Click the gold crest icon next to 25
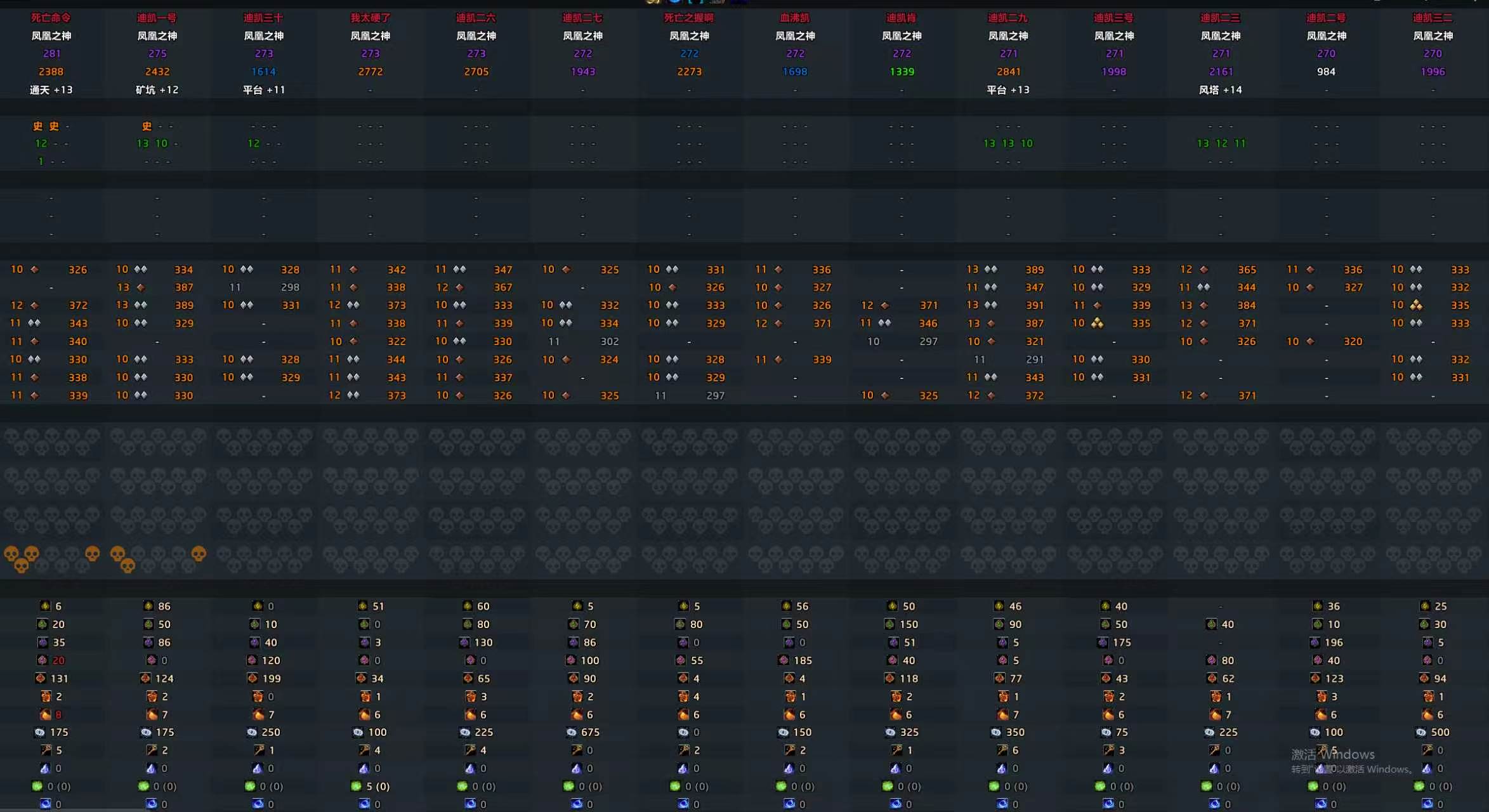This screenshot has width=1489, height=812. pos(1426,606)
